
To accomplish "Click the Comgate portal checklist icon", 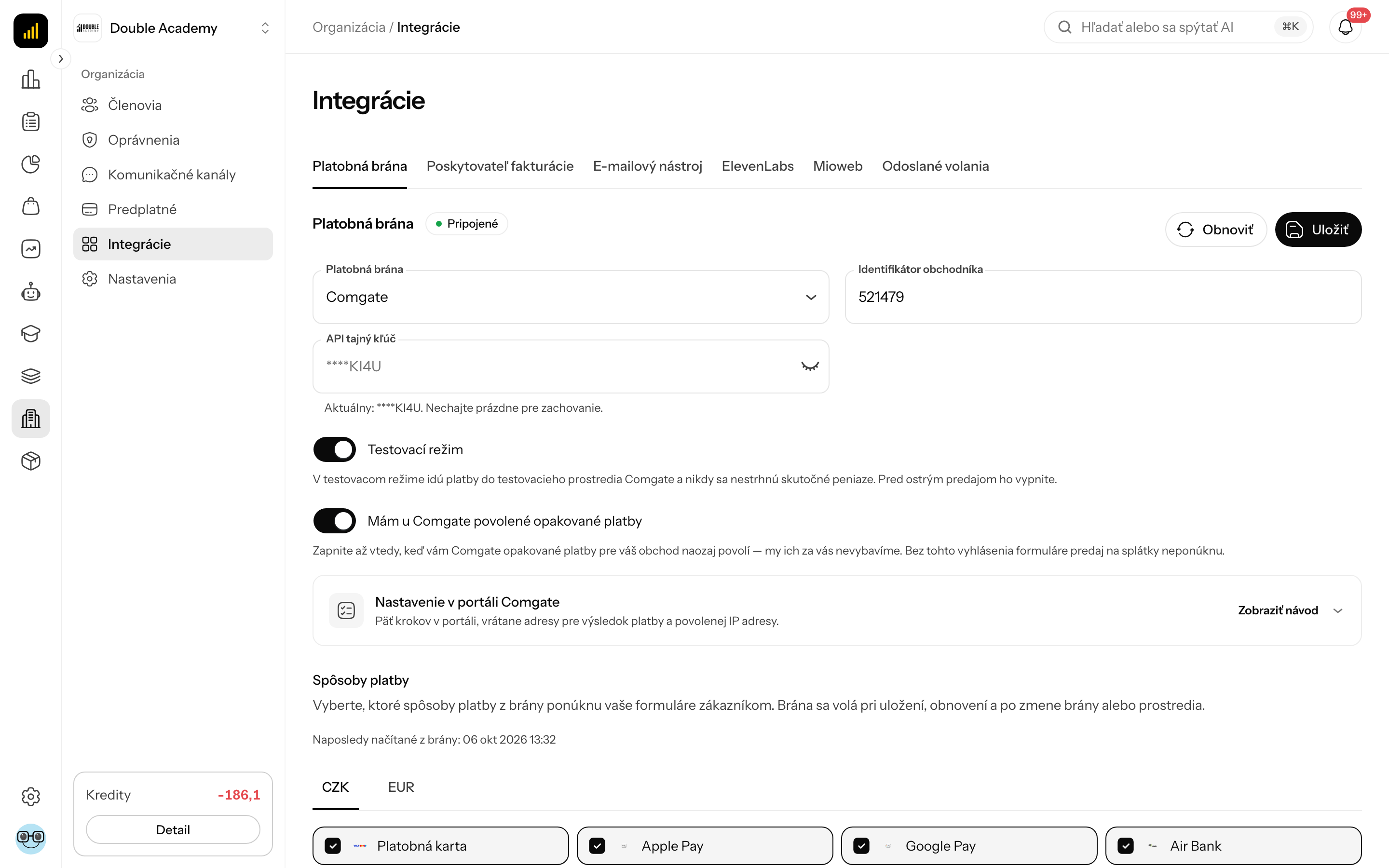I will pos(346,610).
